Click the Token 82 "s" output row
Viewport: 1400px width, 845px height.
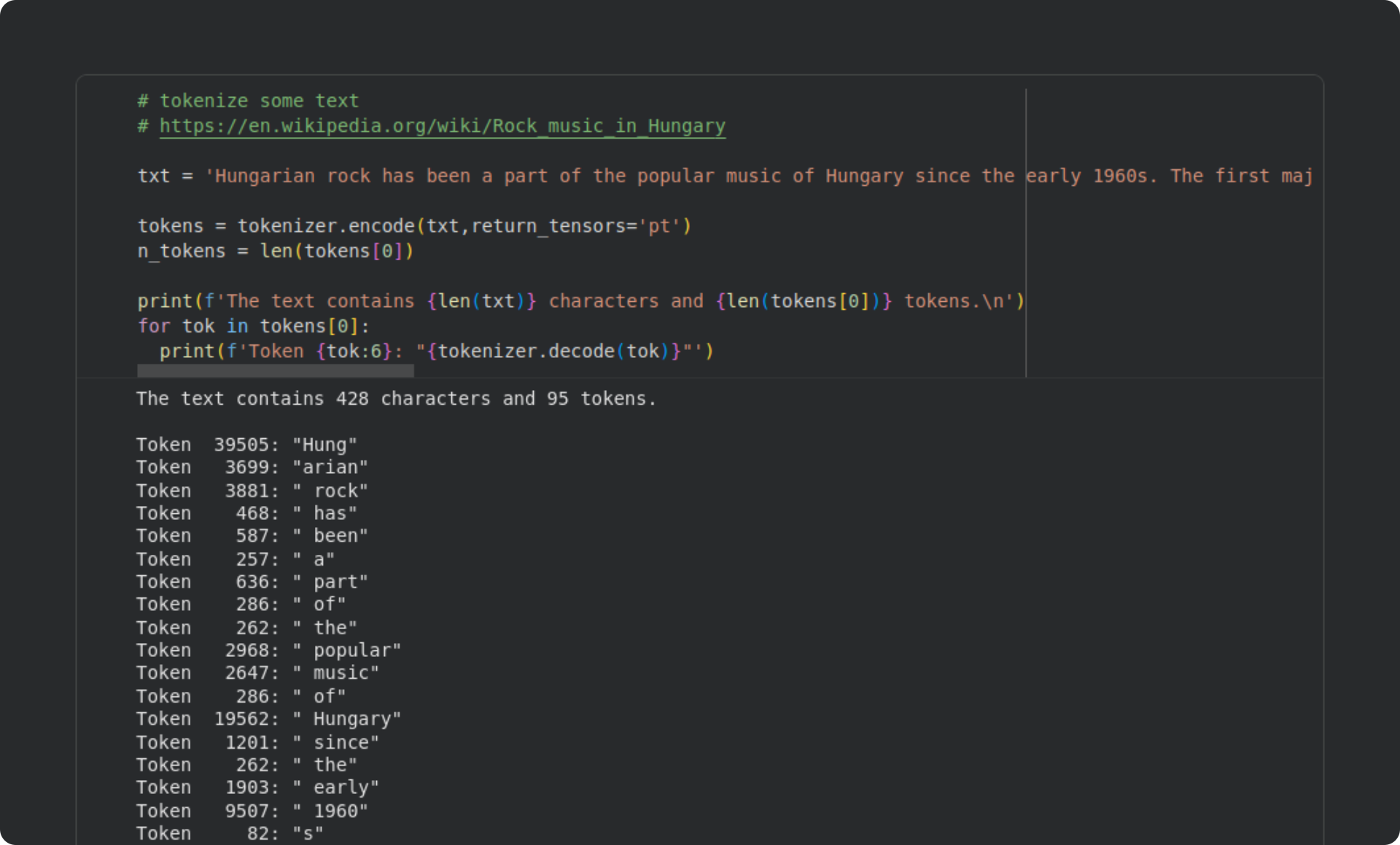tap(230, 833)
